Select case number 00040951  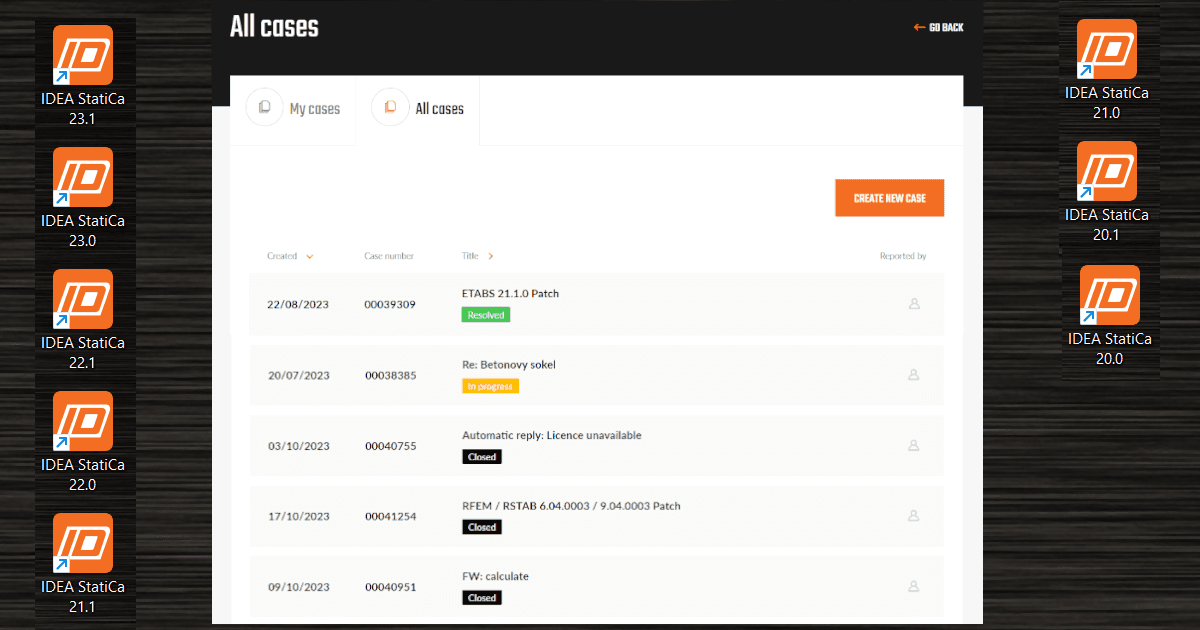point(390,587)
